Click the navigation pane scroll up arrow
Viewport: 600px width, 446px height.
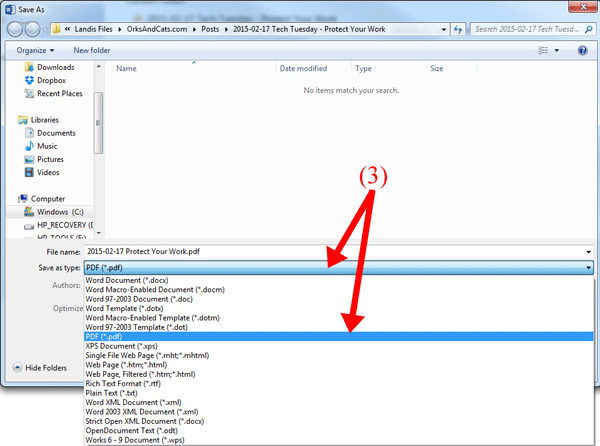[x=99, y=67]
